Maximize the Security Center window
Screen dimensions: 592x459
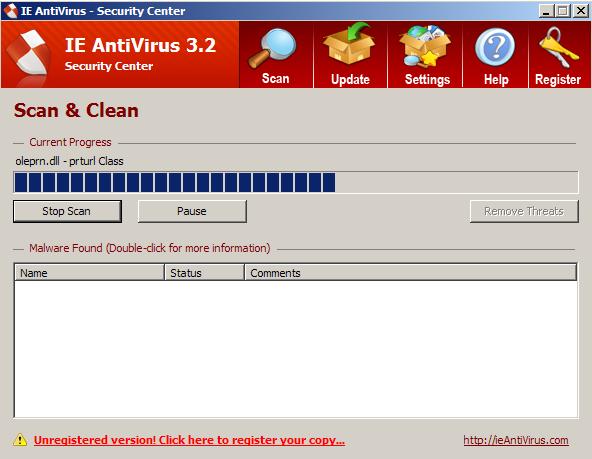tap(563, 11)
